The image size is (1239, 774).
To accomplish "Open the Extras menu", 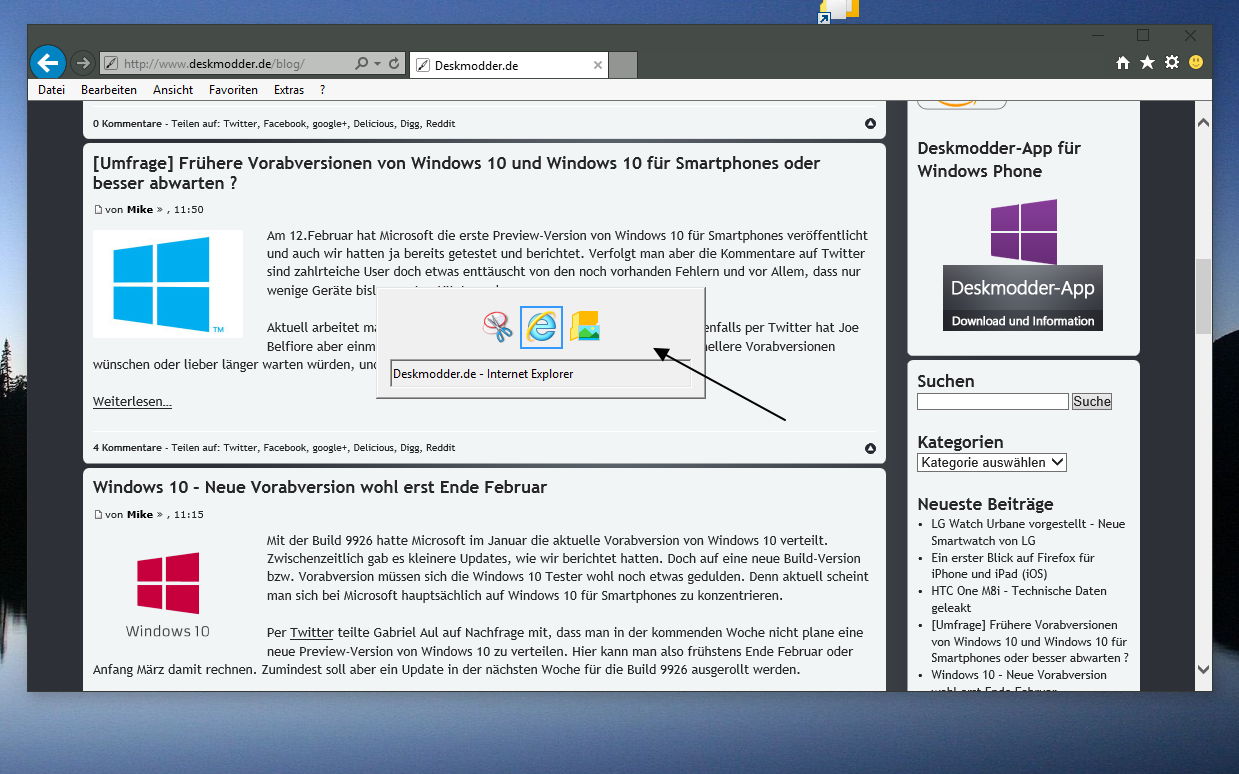I will pyautogui.click(x=289, y=90).
